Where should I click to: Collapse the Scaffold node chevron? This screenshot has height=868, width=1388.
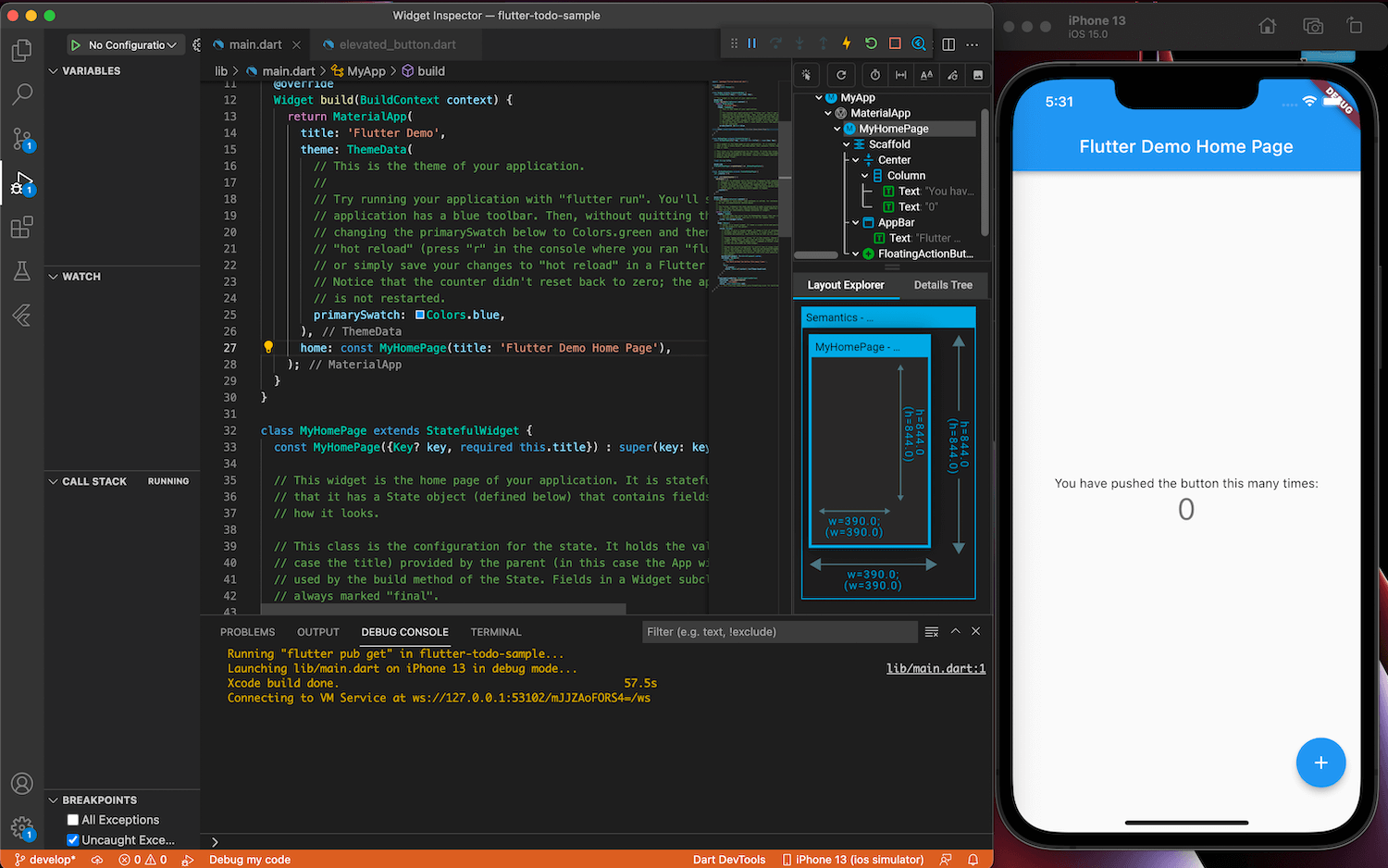point(847,144)
